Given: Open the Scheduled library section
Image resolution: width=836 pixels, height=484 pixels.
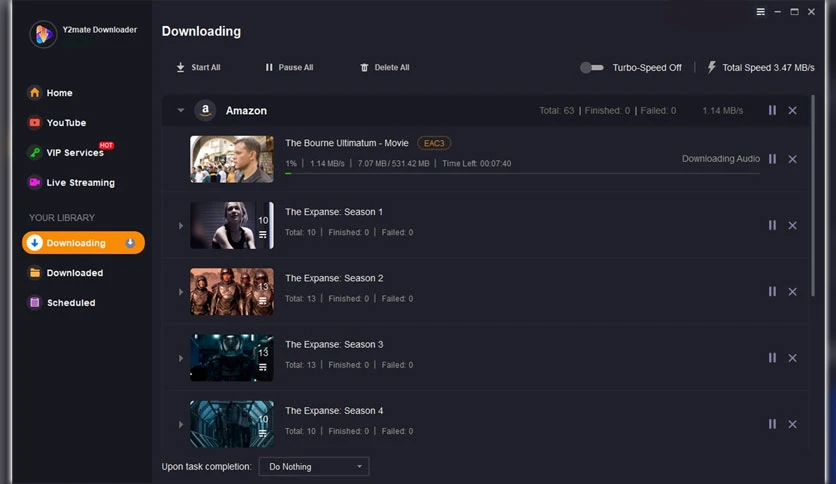Looking at the screenshot, I should [x=62, y=302].
